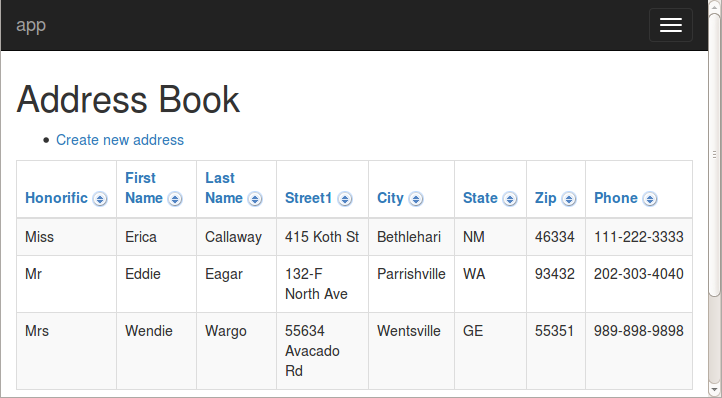The height and width of the screenshot is (398, 722).
Task: Select the Erica Callaway row
Action: pyautogui.click(x=355, y=237)
